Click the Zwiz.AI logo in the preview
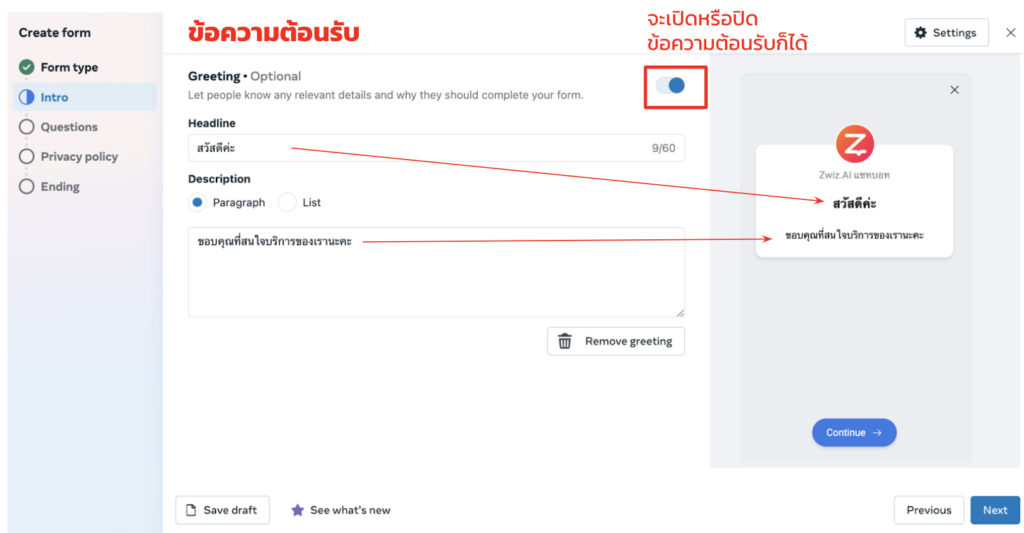This screenshot has width=1024, height=533. (854, 144)
